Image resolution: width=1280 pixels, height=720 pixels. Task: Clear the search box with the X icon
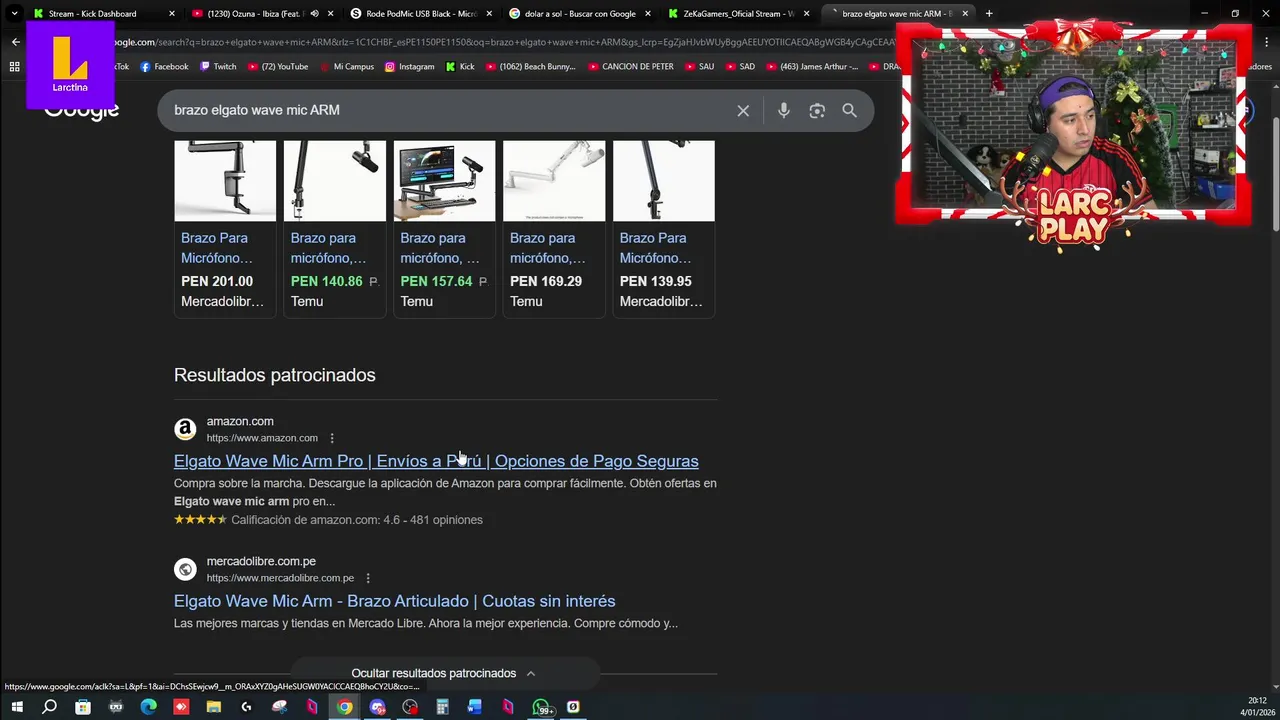click(743, 111)
